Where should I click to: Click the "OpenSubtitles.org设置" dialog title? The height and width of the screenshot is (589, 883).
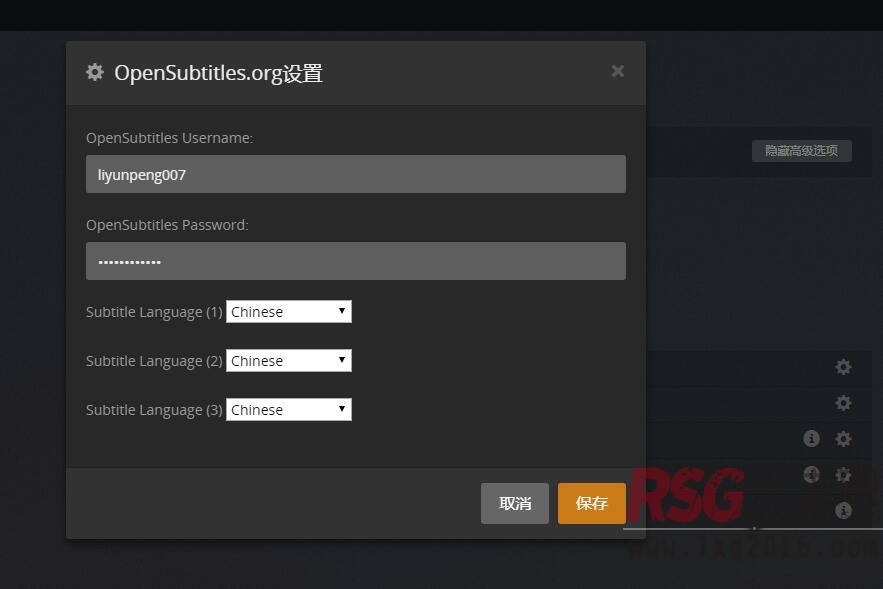[218, 73]
